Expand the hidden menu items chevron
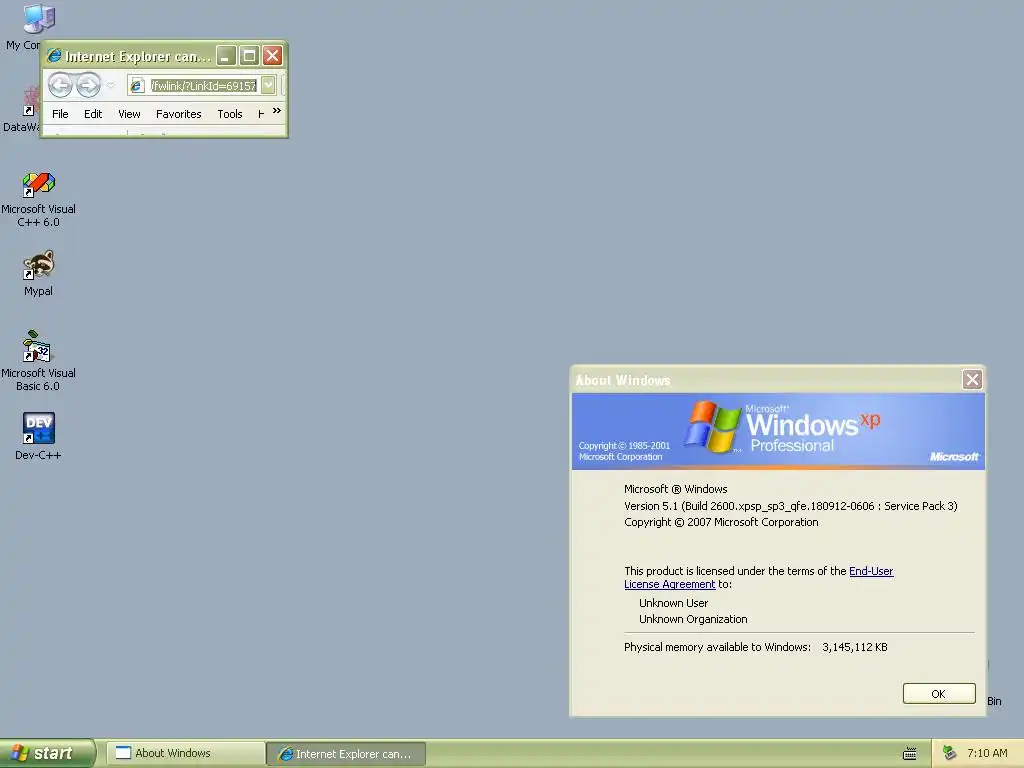The image size is (1024, 768). pyautogui.click(x=277, y=111)
